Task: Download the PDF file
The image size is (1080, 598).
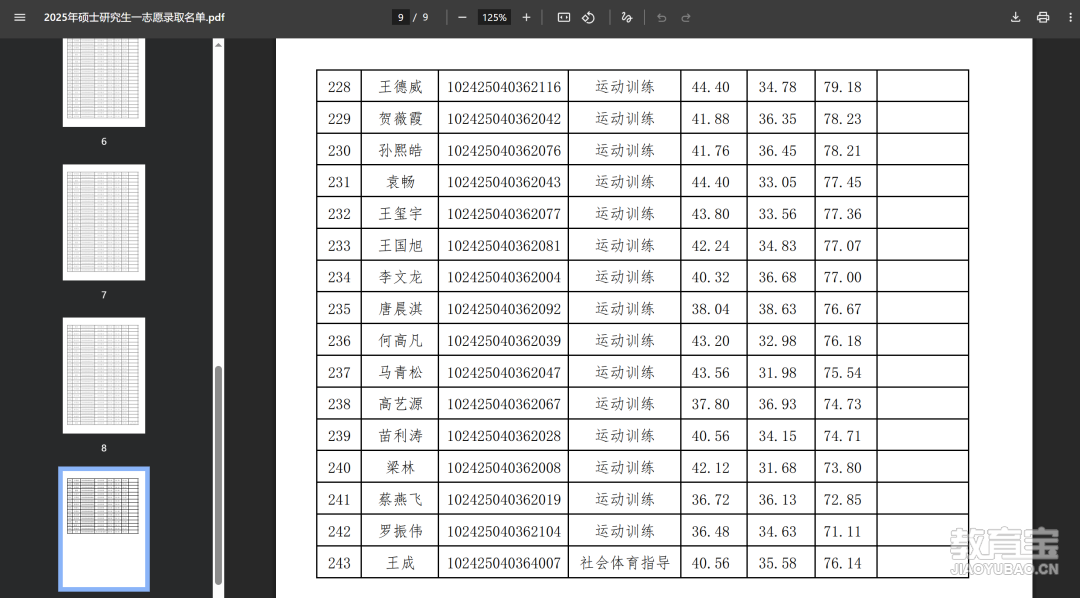Action: click(1015, 17)
